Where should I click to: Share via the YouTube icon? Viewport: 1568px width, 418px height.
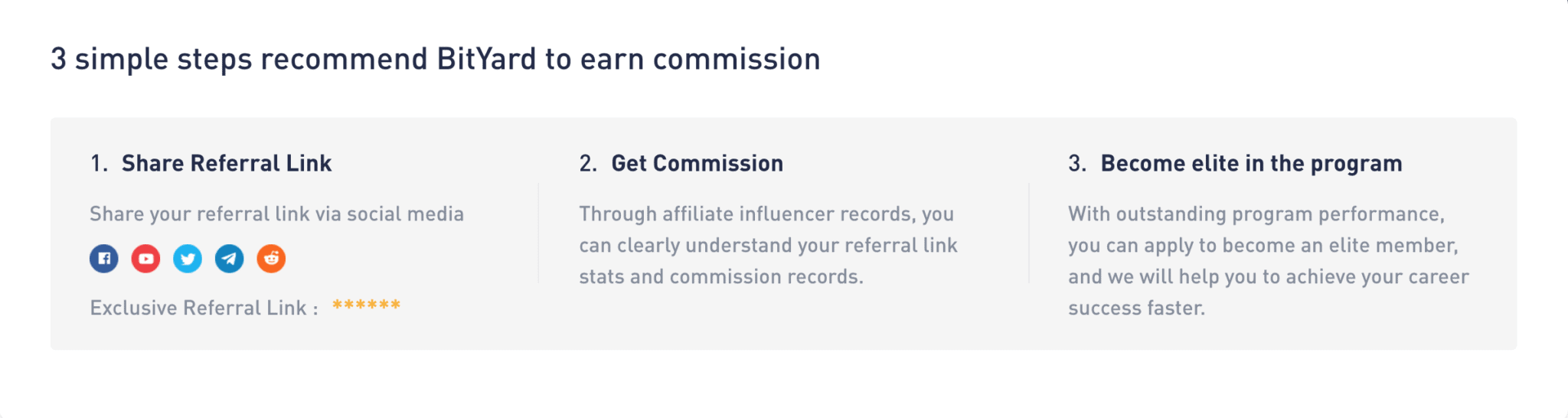pyautogui.click(x=145, y=259)
